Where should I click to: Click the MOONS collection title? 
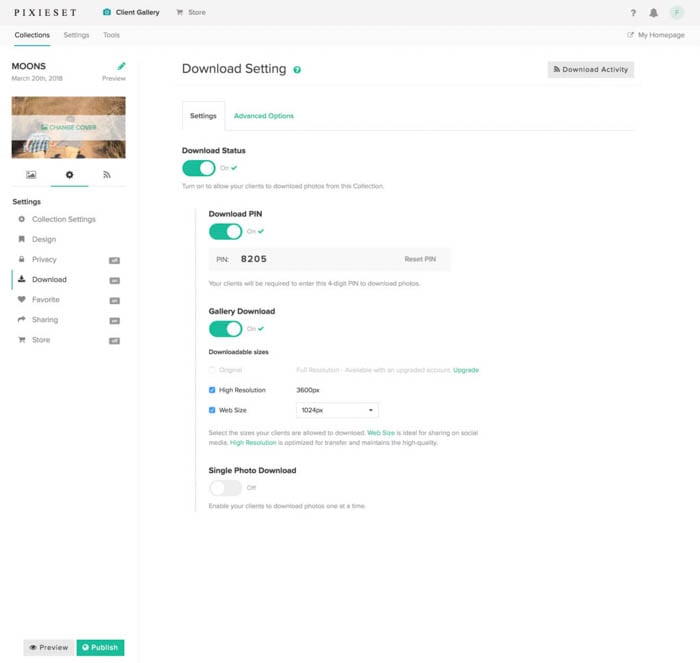29,66
